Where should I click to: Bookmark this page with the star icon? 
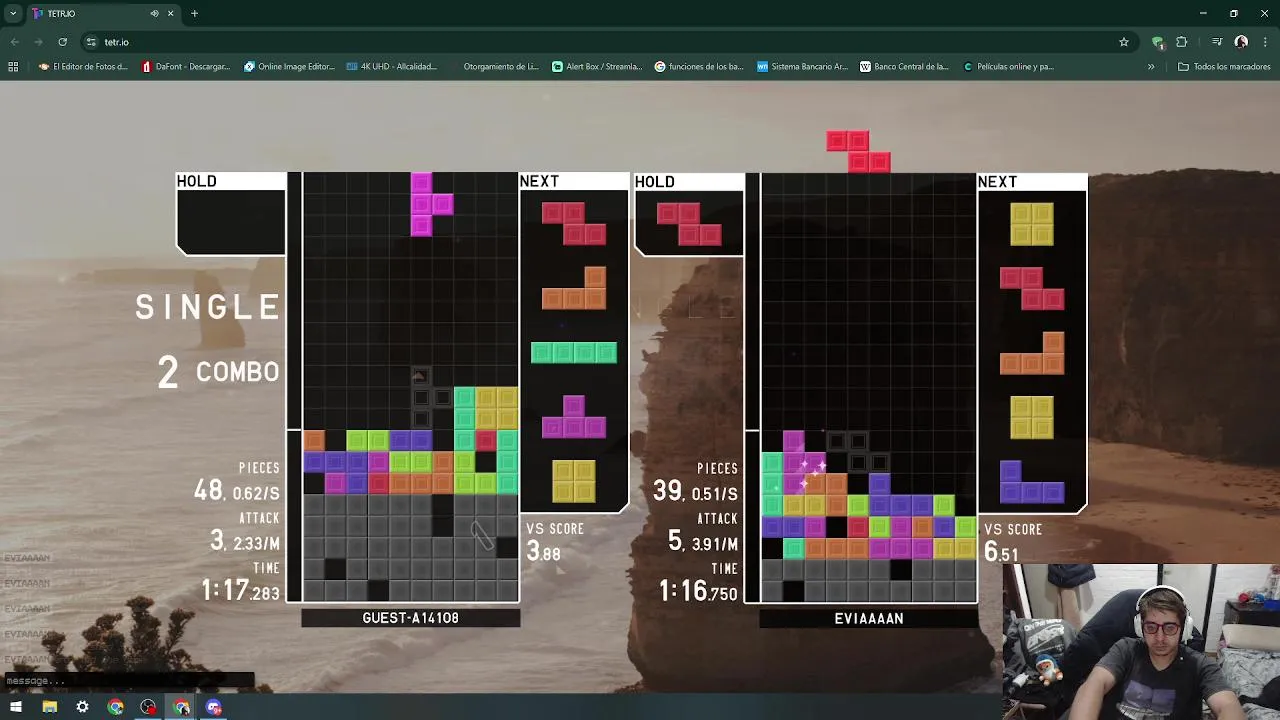[x=1124, y=42]
